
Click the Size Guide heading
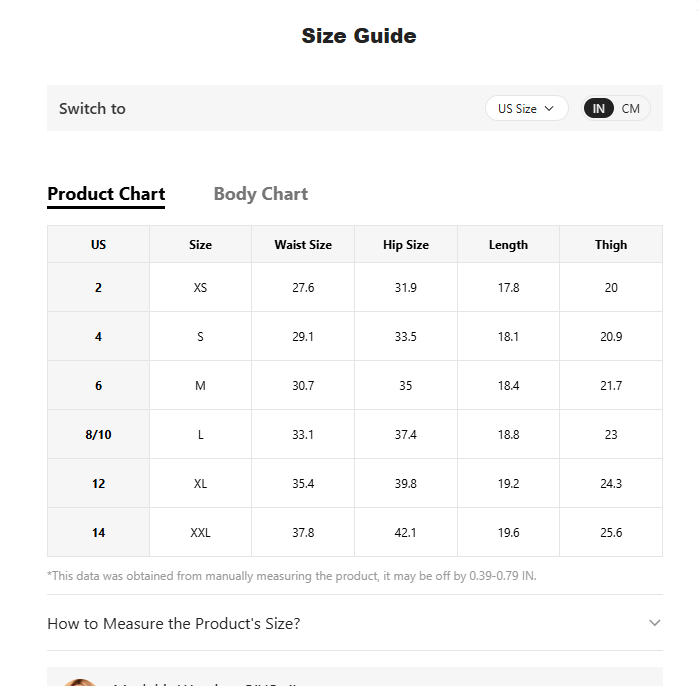click(x=359, y=36)
